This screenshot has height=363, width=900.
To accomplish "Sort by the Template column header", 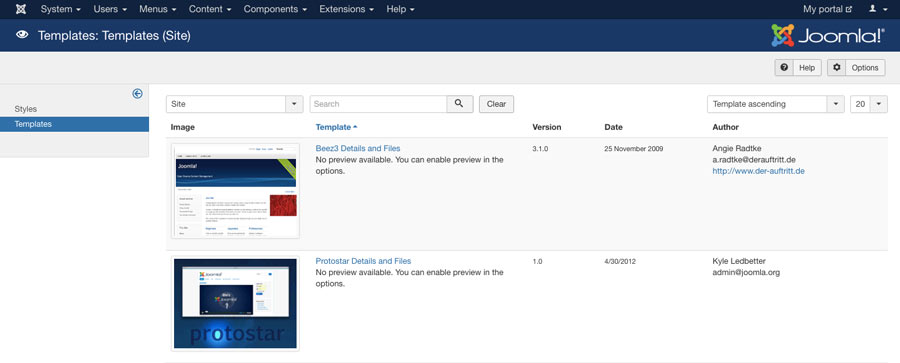I will (336, 127).
